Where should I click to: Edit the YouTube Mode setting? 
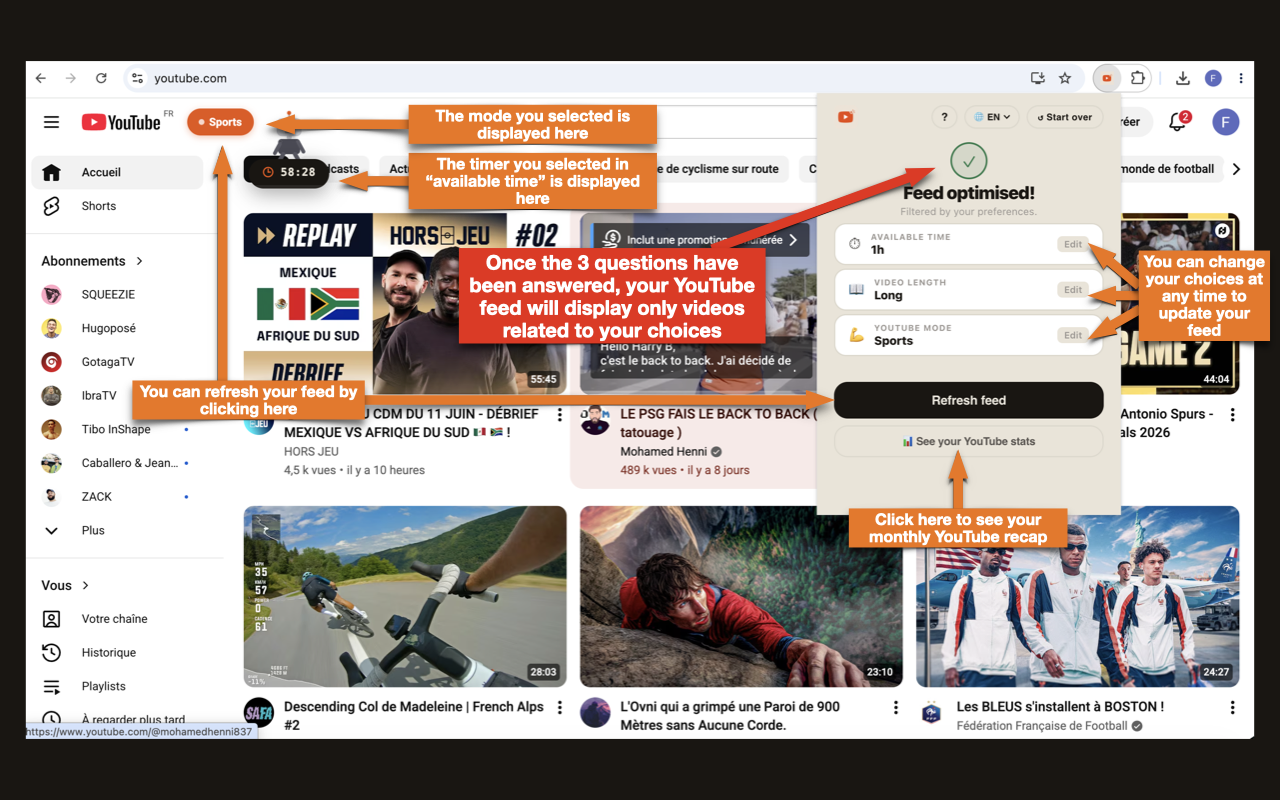point(1073,335)
